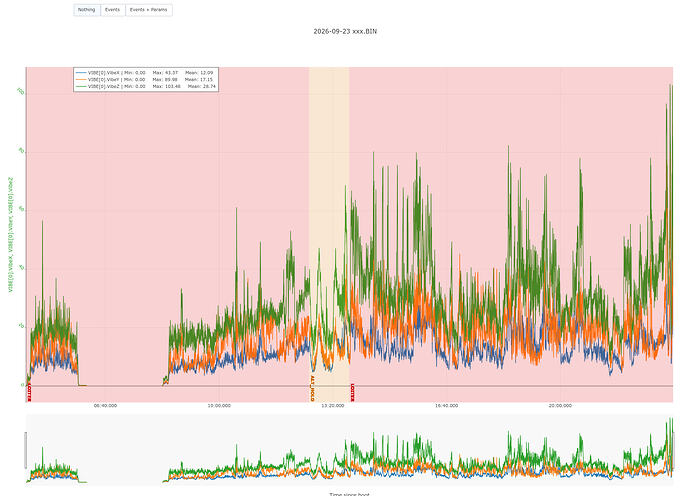Image resolution: width=690 pixels, height=496 pixels.
Task: Click the LOITER marker after ALT_HOLD
Action: pos(352,393)
